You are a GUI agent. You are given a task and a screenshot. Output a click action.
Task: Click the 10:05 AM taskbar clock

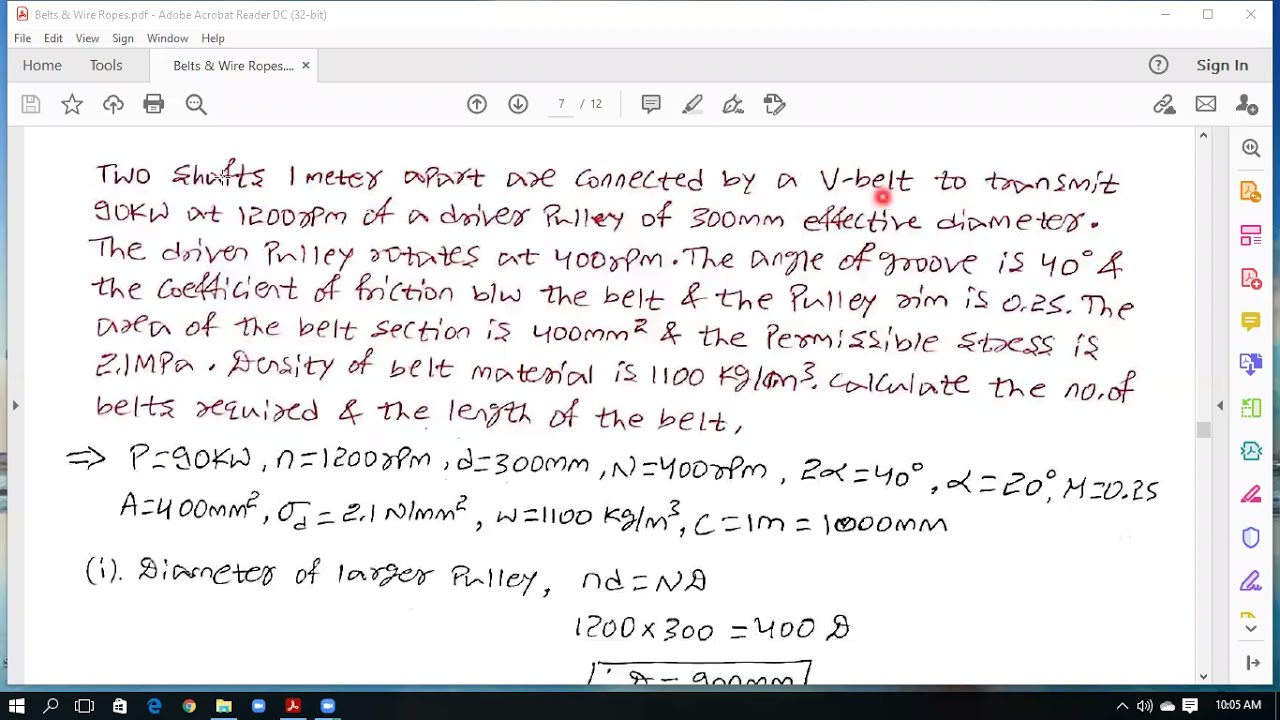1238,706
